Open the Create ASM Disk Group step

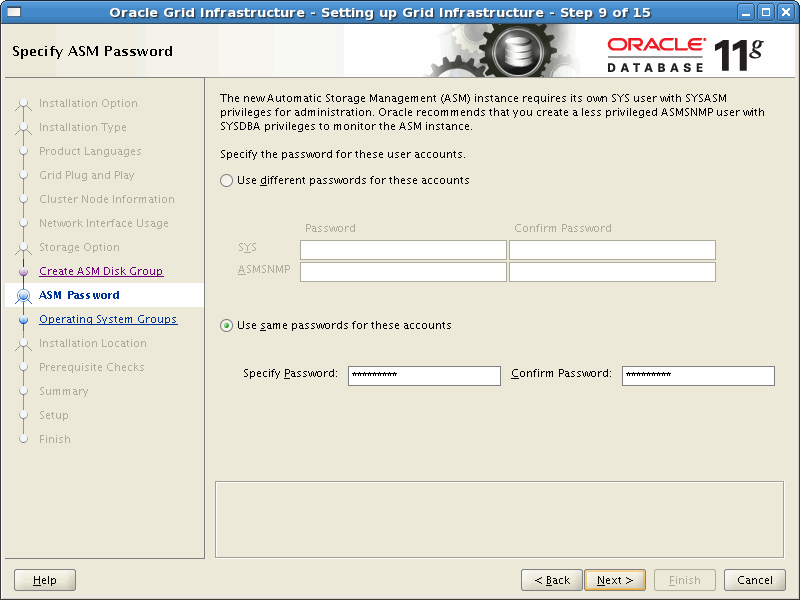tap(101, 271)
